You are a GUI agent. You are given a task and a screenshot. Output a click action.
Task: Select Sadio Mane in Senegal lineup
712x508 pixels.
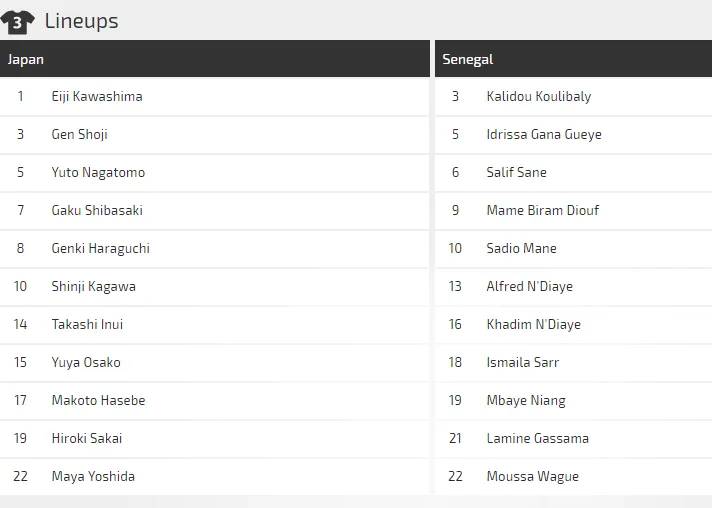(521, 249)
